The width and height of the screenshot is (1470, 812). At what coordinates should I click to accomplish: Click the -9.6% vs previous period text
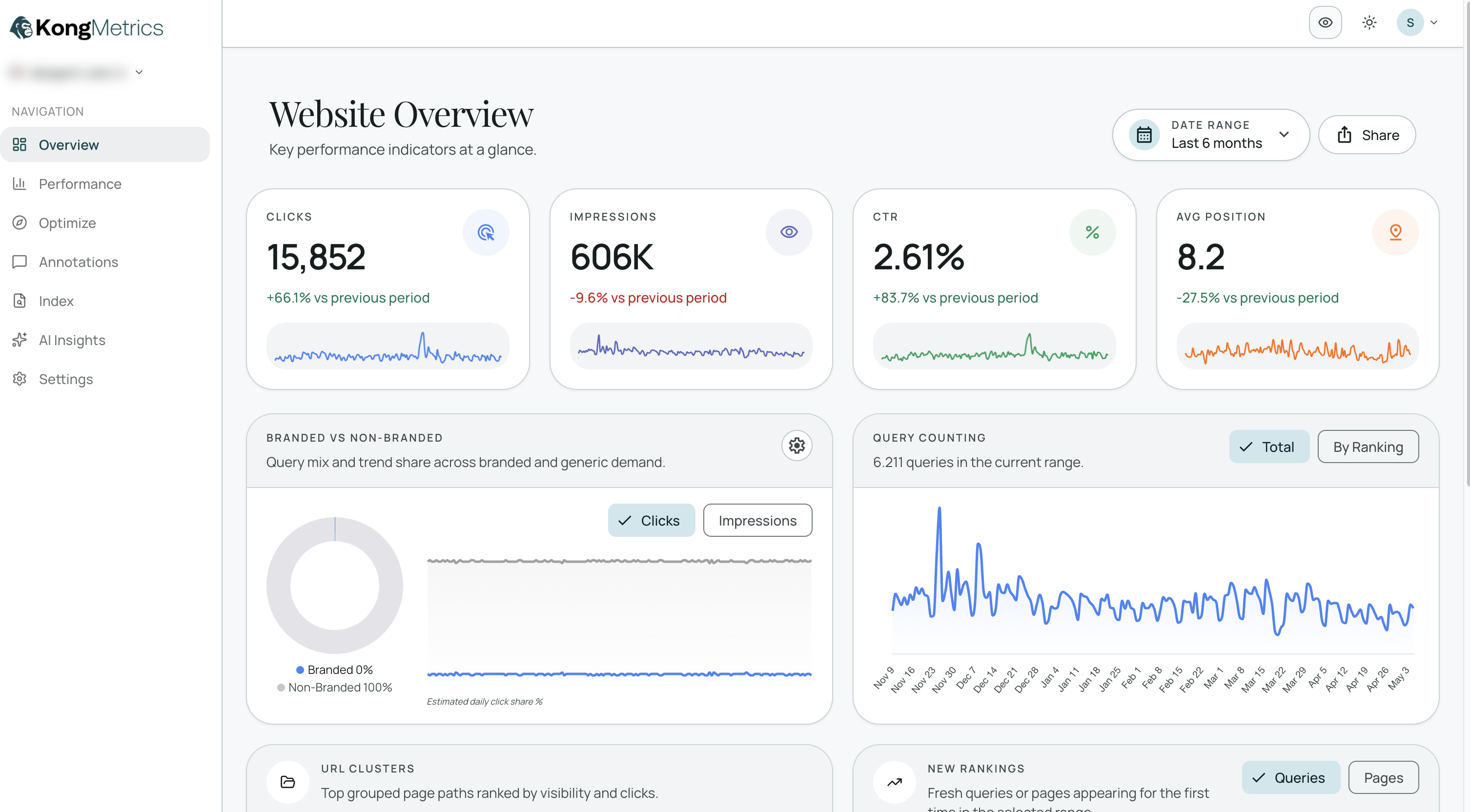(x=648, y=297)
